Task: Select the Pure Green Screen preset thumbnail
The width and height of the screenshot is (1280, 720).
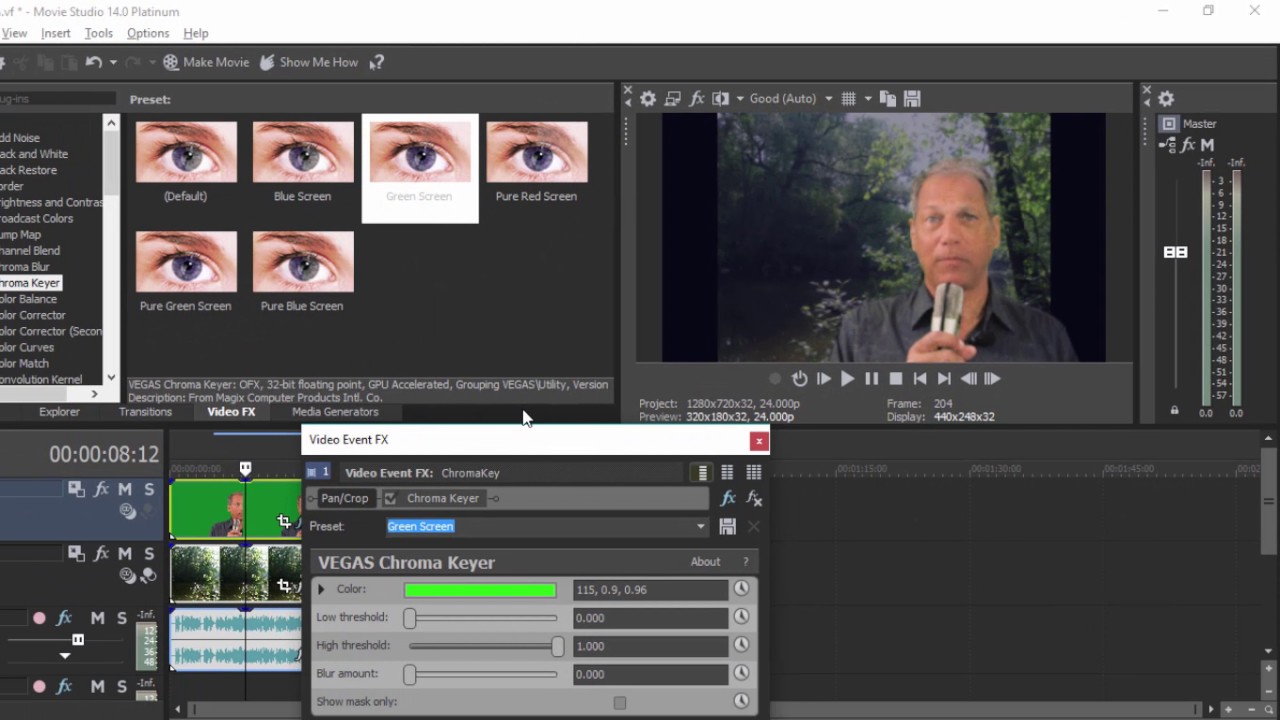Action: coord(186,262)
